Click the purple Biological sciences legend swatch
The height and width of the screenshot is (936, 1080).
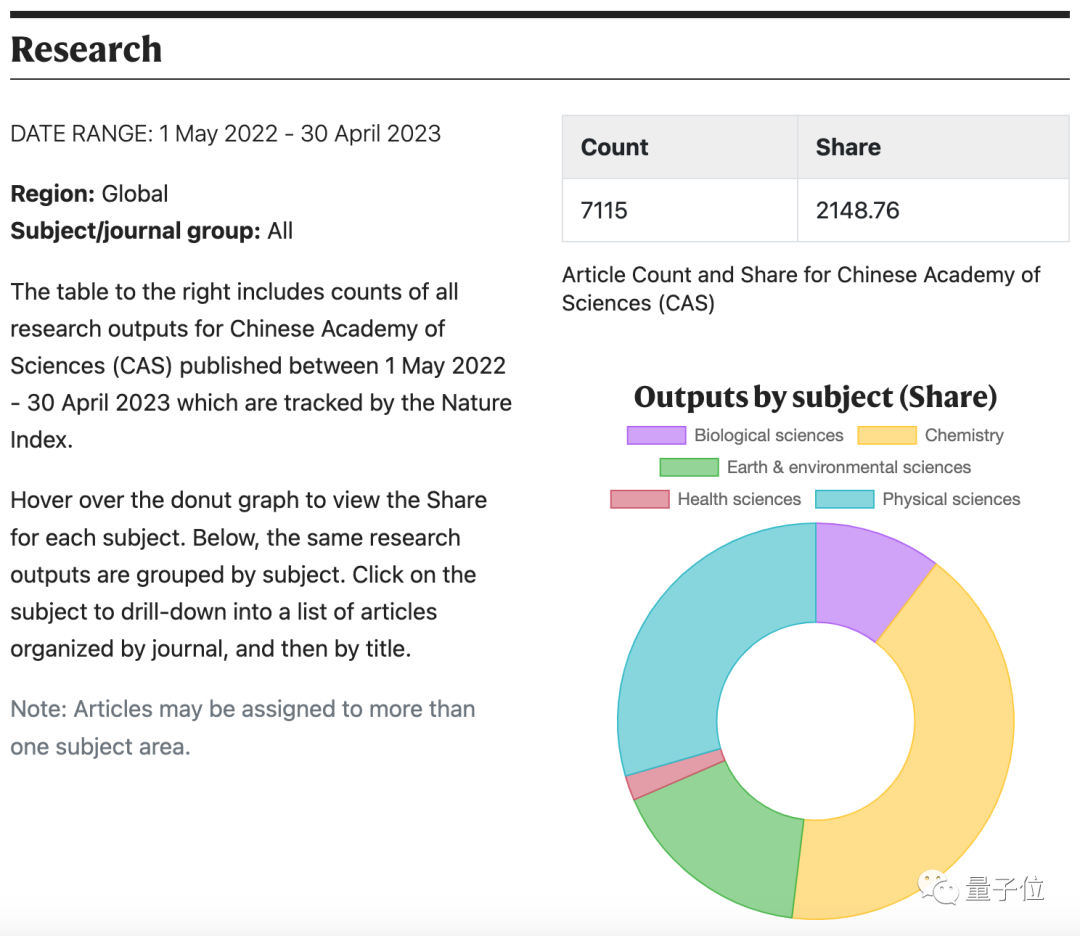[656, 436]
